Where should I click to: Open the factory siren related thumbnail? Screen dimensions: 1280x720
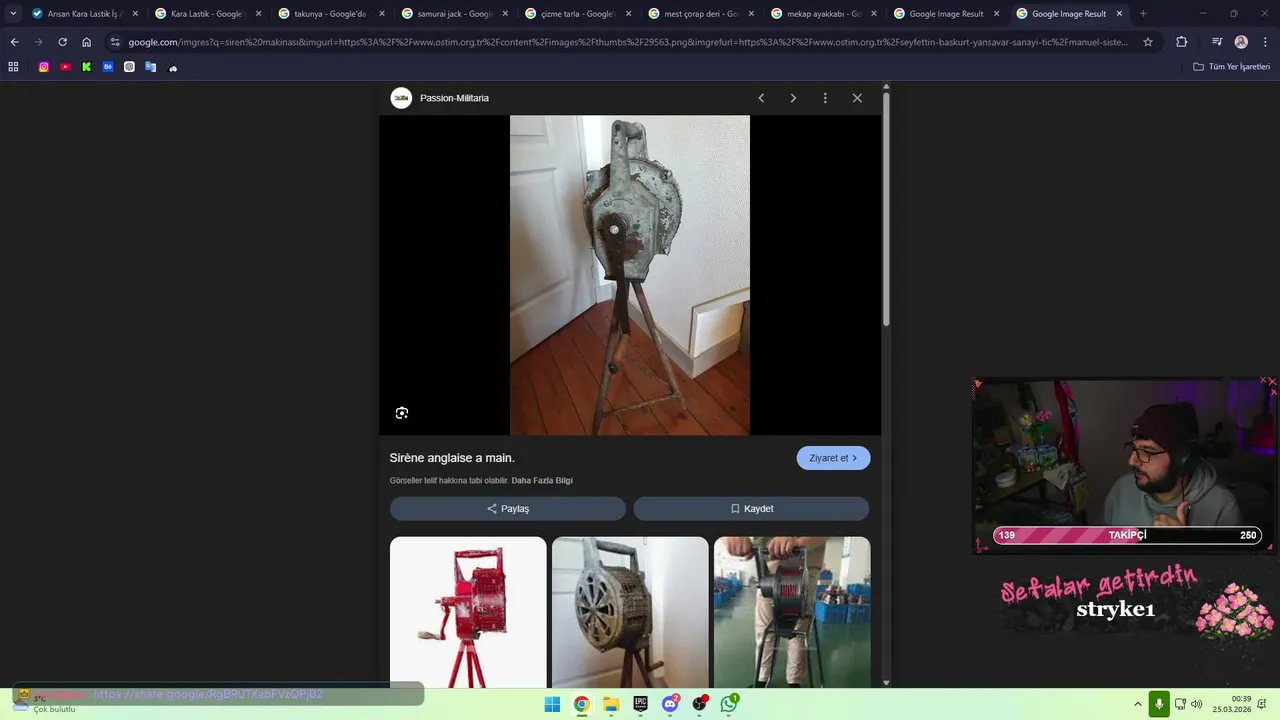792,612
